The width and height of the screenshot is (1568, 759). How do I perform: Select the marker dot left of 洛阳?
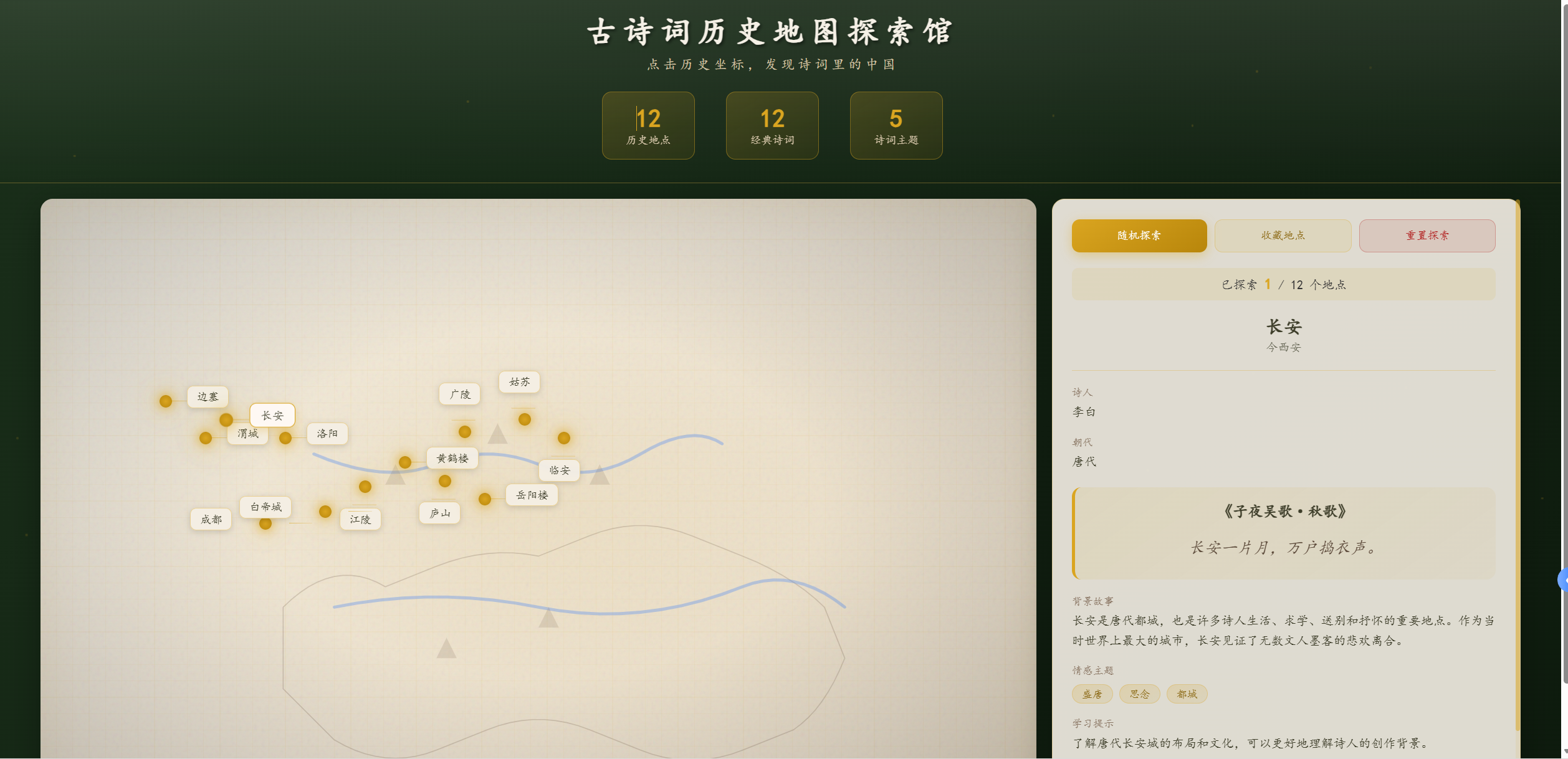285,438
